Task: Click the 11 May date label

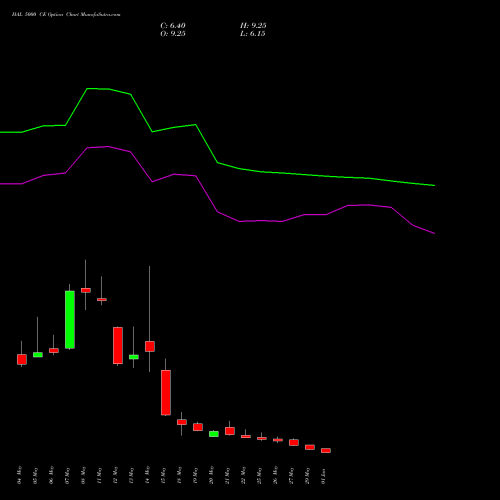Action: (x=99, y=475)
